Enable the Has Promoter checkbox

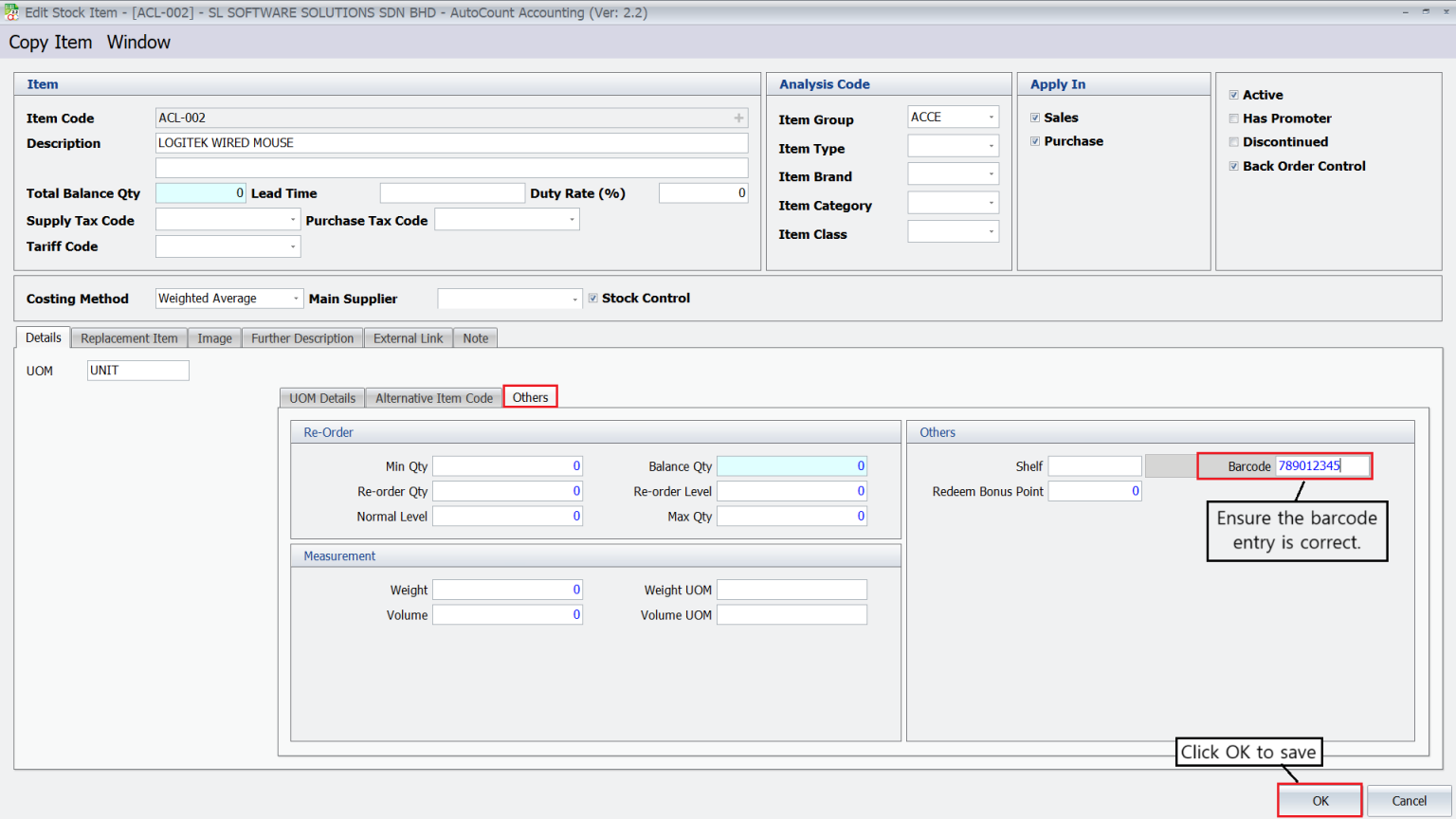[1233, 118]
